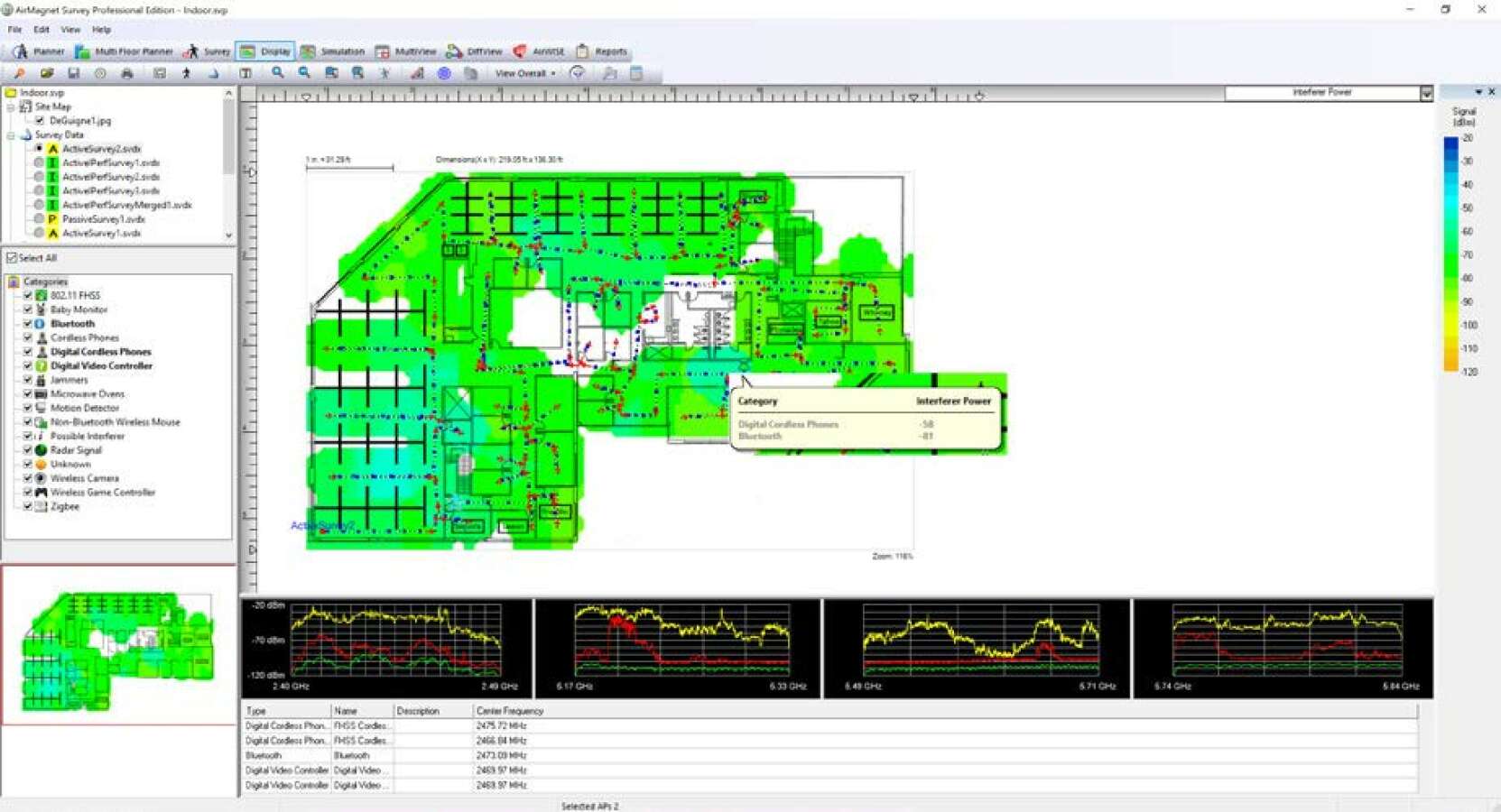
Task: Collapse the Survey Data tree node
Action: (x=11, y=134)
